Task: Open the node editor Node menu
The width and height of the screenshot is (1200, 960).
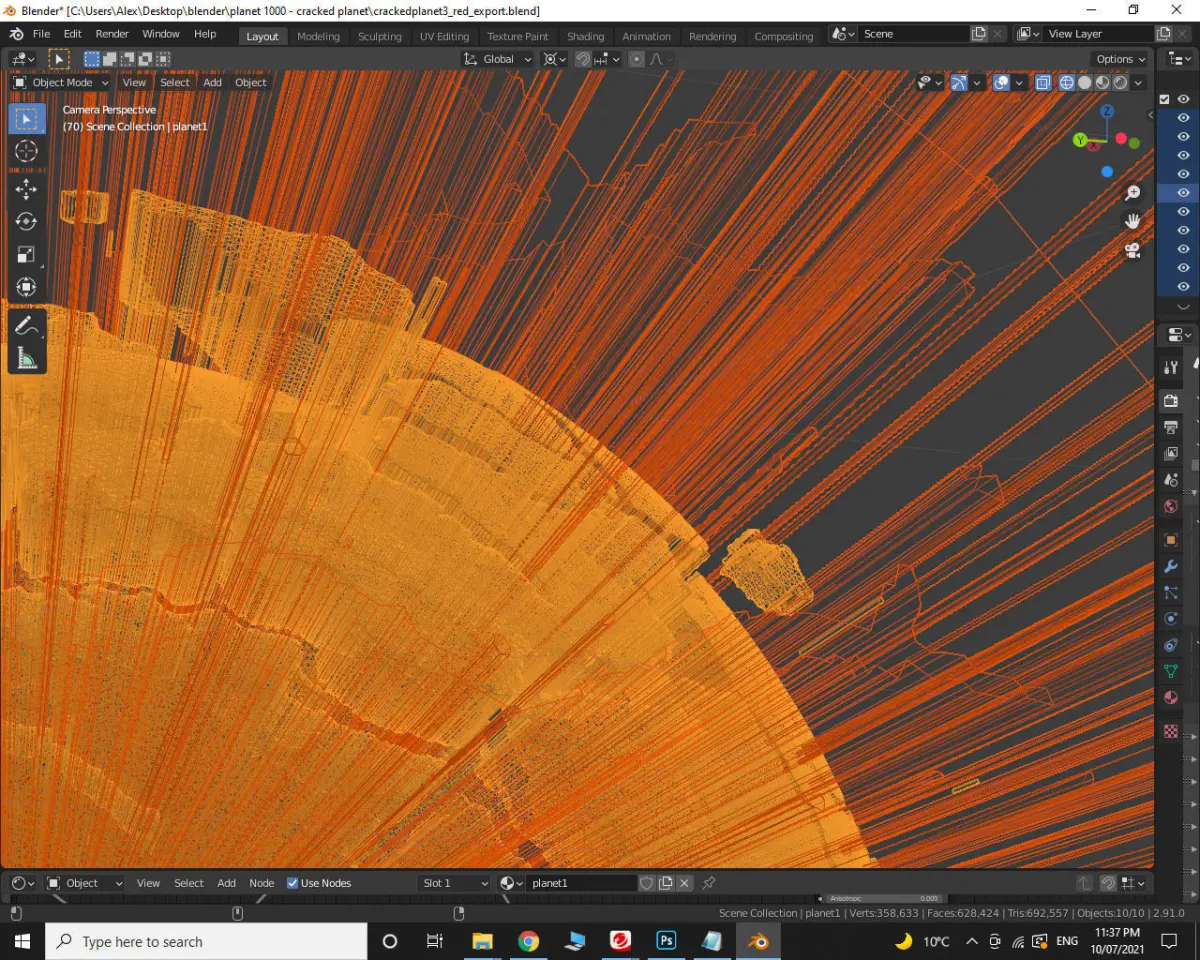Action: [262, 883]
